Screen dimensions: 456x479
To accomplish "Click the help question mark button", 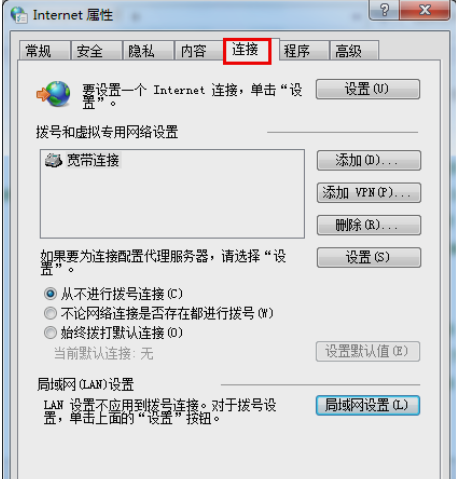I will 384,9.
